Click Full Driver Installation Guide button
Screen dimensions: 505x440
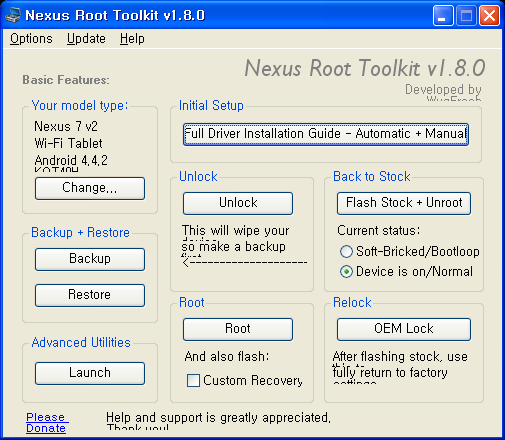click(x=326, y=134)
